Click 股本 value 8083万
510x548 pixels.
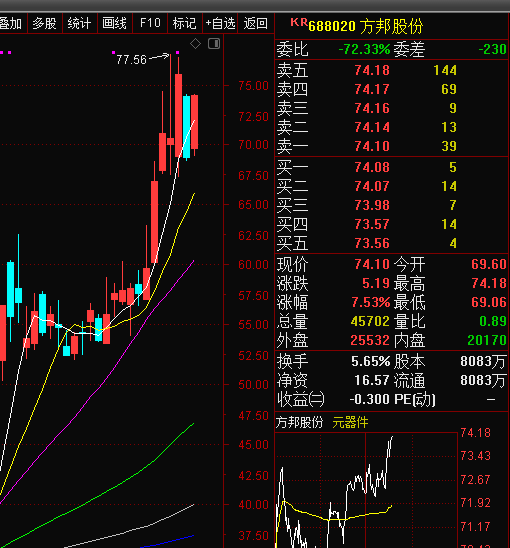[483, 361]
